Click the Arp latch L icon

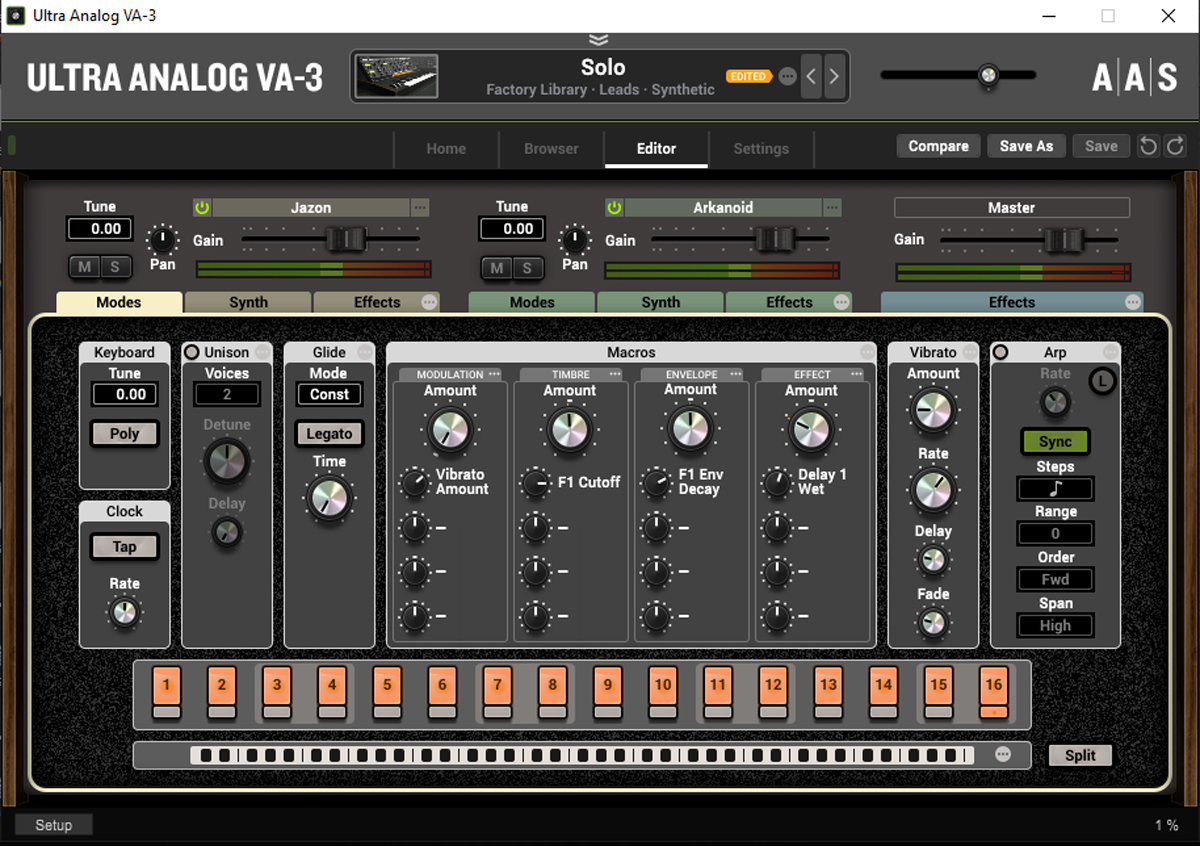coord(1102,381)
